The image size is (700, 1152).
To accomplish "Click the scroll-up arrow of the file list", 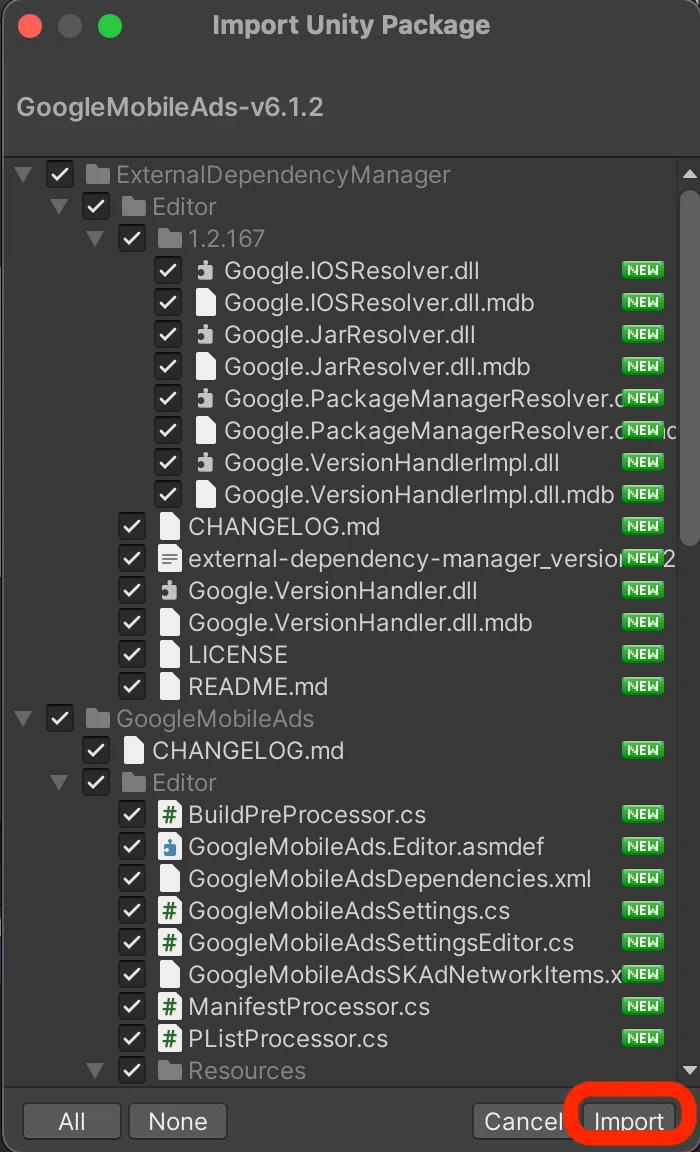I will tap(689, 174).
